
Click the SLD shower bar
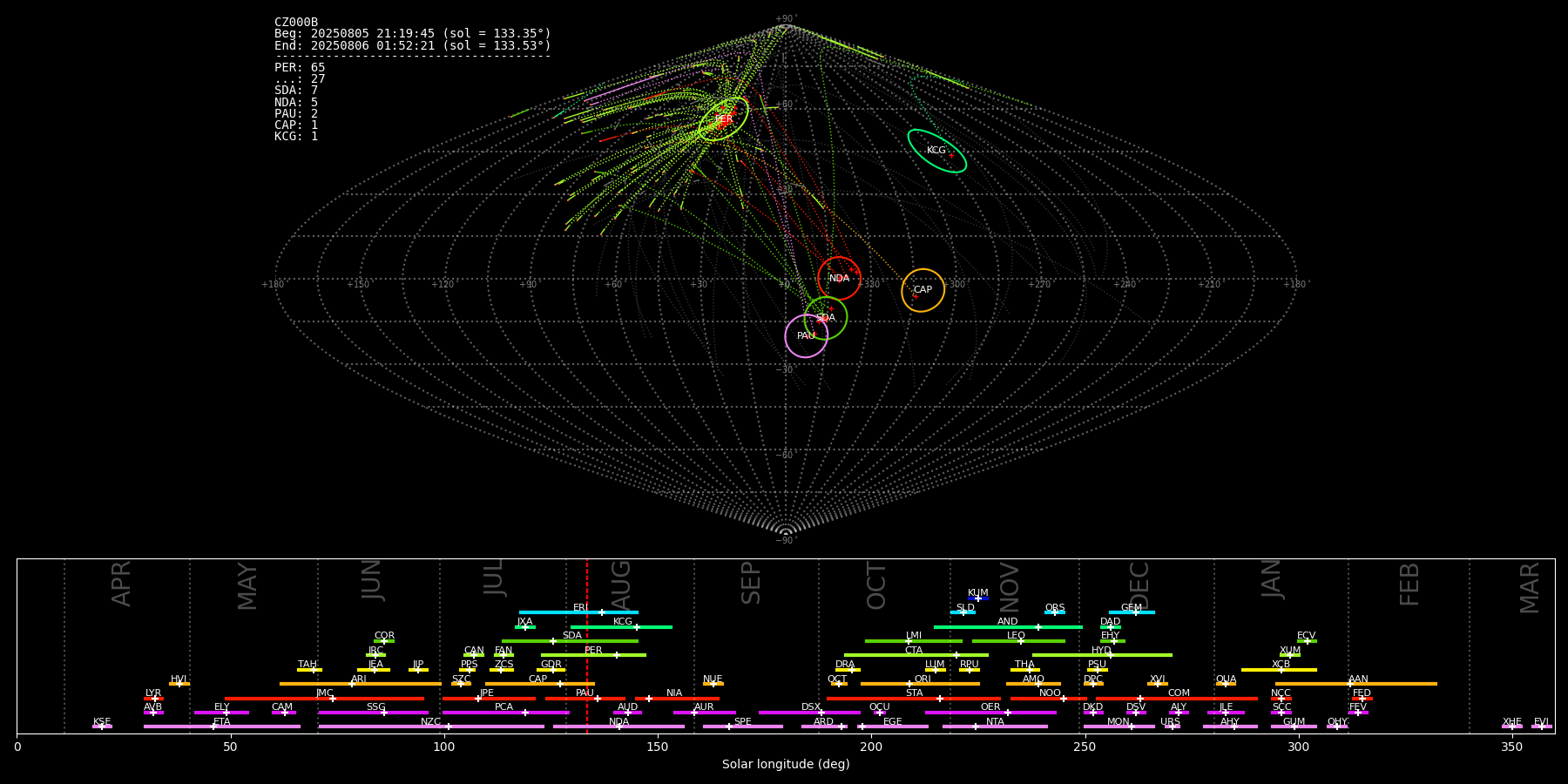click(963, 612)
